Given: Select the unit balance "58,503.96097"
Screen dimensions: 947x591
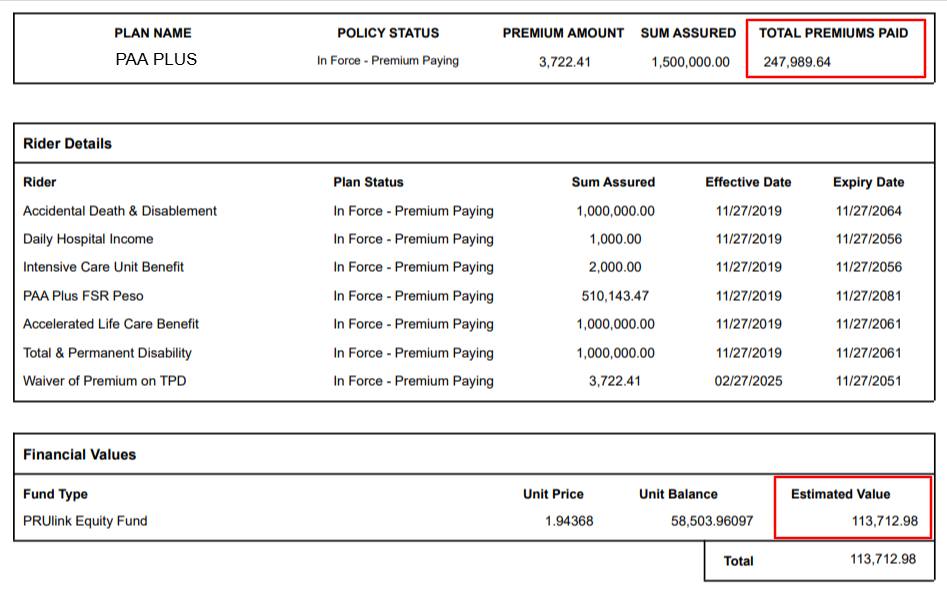Looking at the screenshot, I should pos(712,521).
